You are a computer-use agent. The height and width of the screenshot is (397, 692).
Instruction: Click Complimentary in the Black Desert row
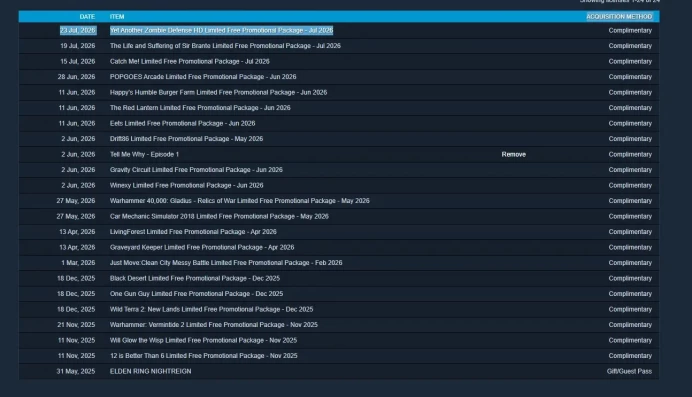point(630,278)
